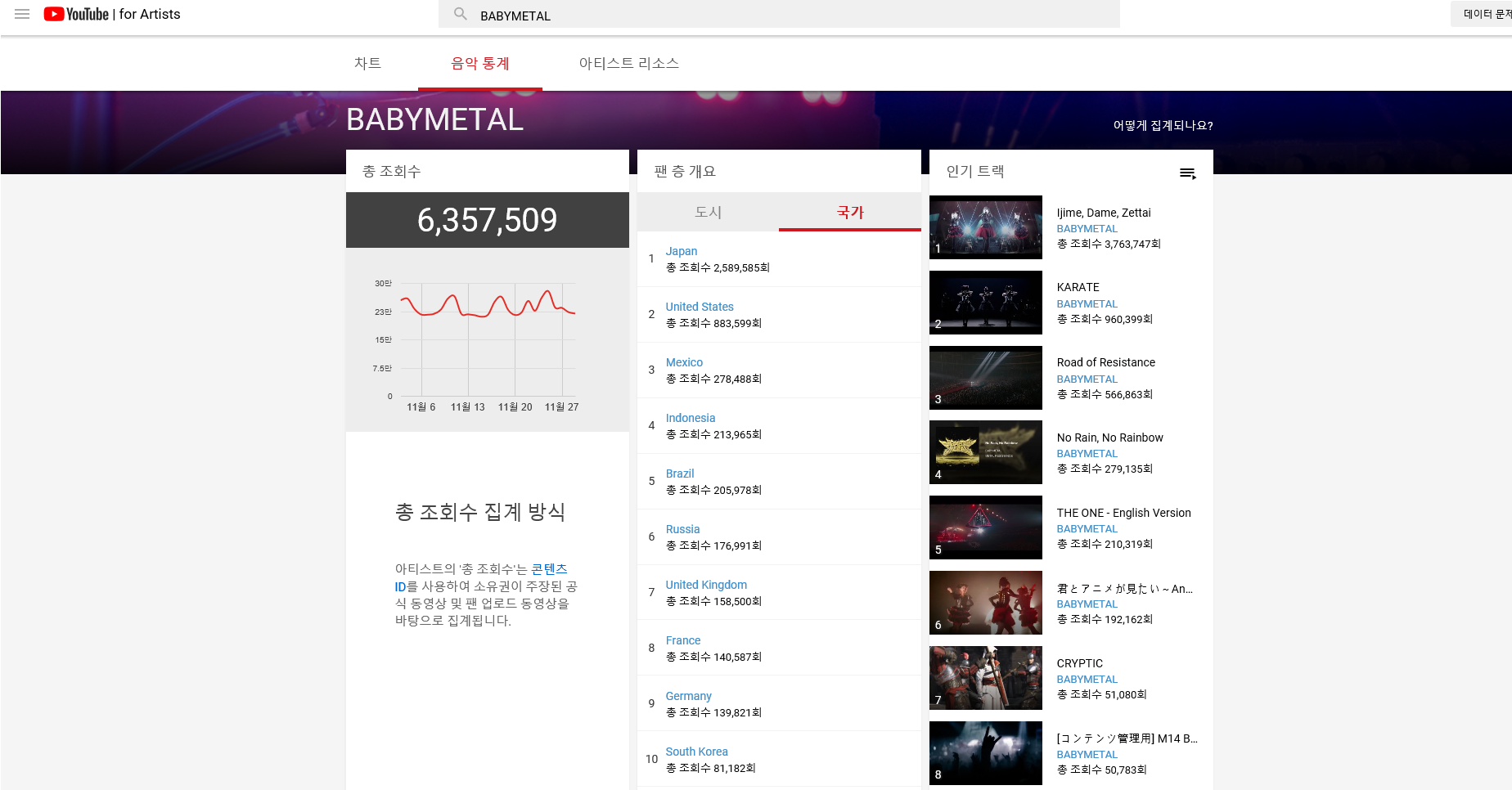Screen dimensions: 1512x790
Task: Open the hamburger navigation menu
Action: 22,14
